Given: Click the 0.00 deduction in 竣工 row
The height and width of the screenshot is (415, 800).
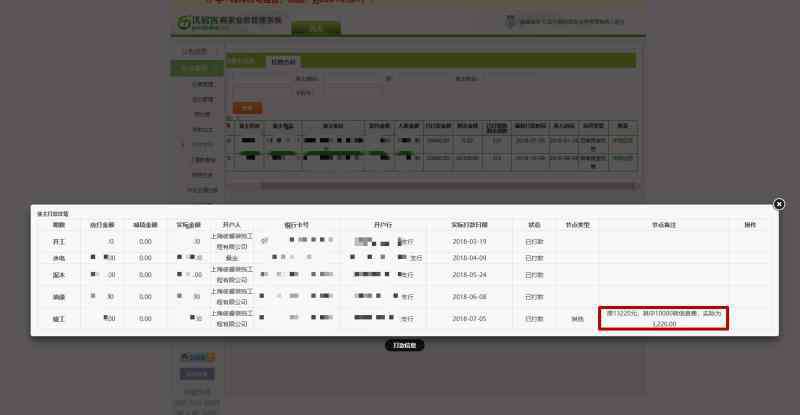Looking at the screenshot, I should pyautogui.click(x=145, y=319).
